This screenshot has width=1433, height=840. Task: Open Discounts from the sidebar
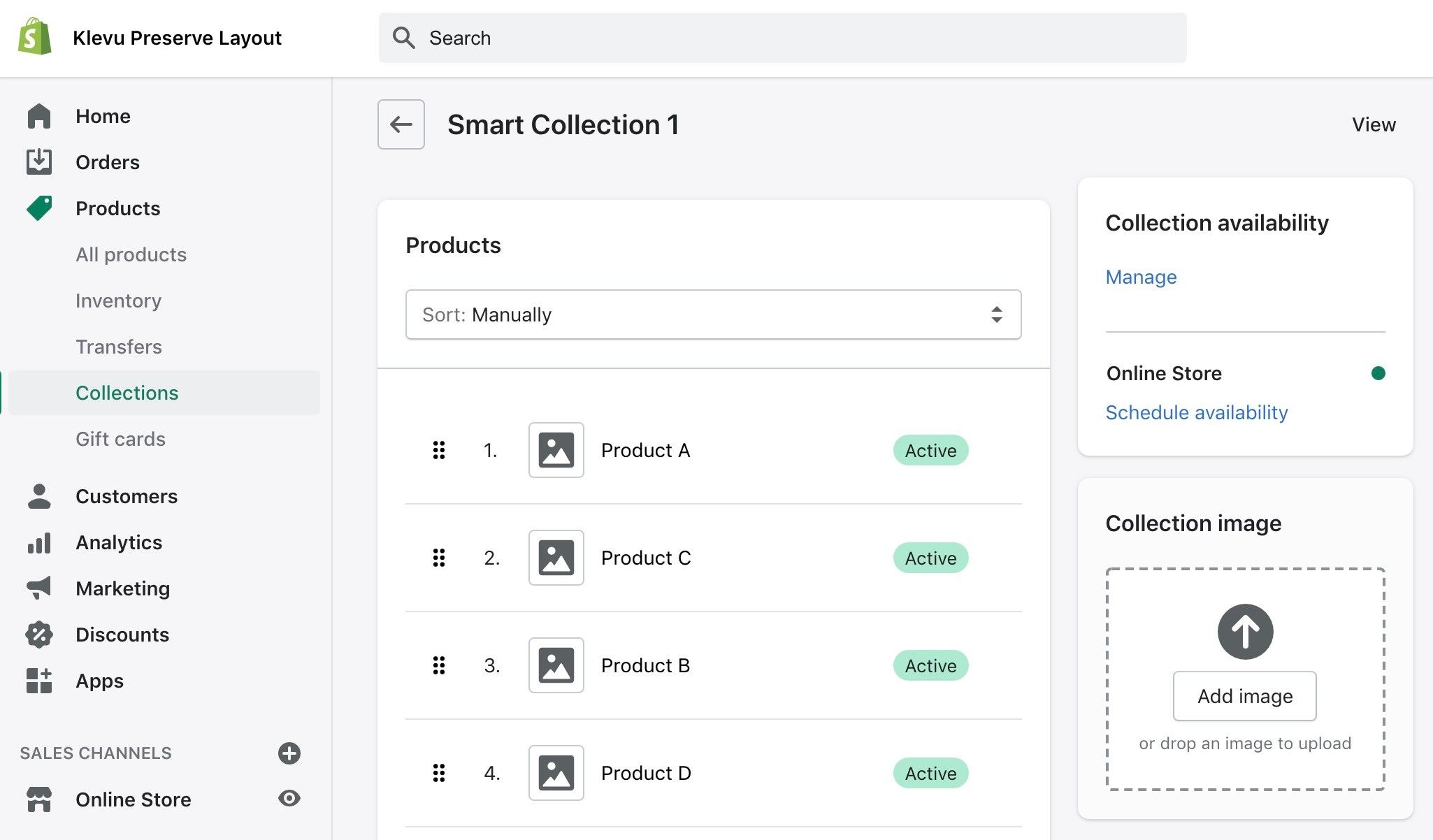[x=122, y=635]
